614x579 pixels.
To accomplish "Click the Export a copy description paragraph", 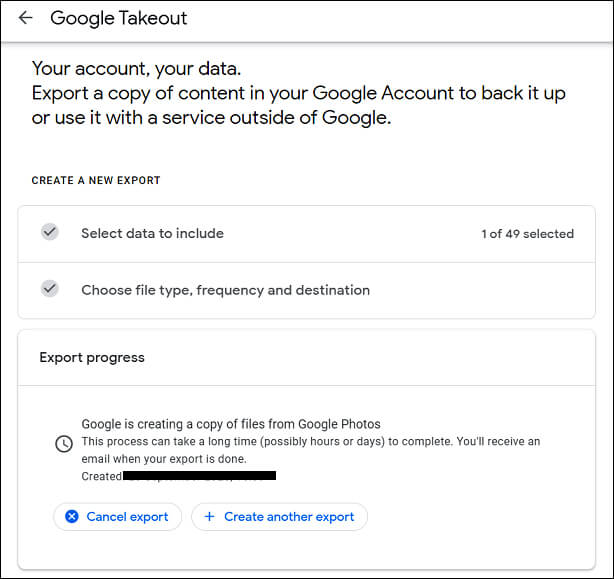I will [x=298, y=105].
